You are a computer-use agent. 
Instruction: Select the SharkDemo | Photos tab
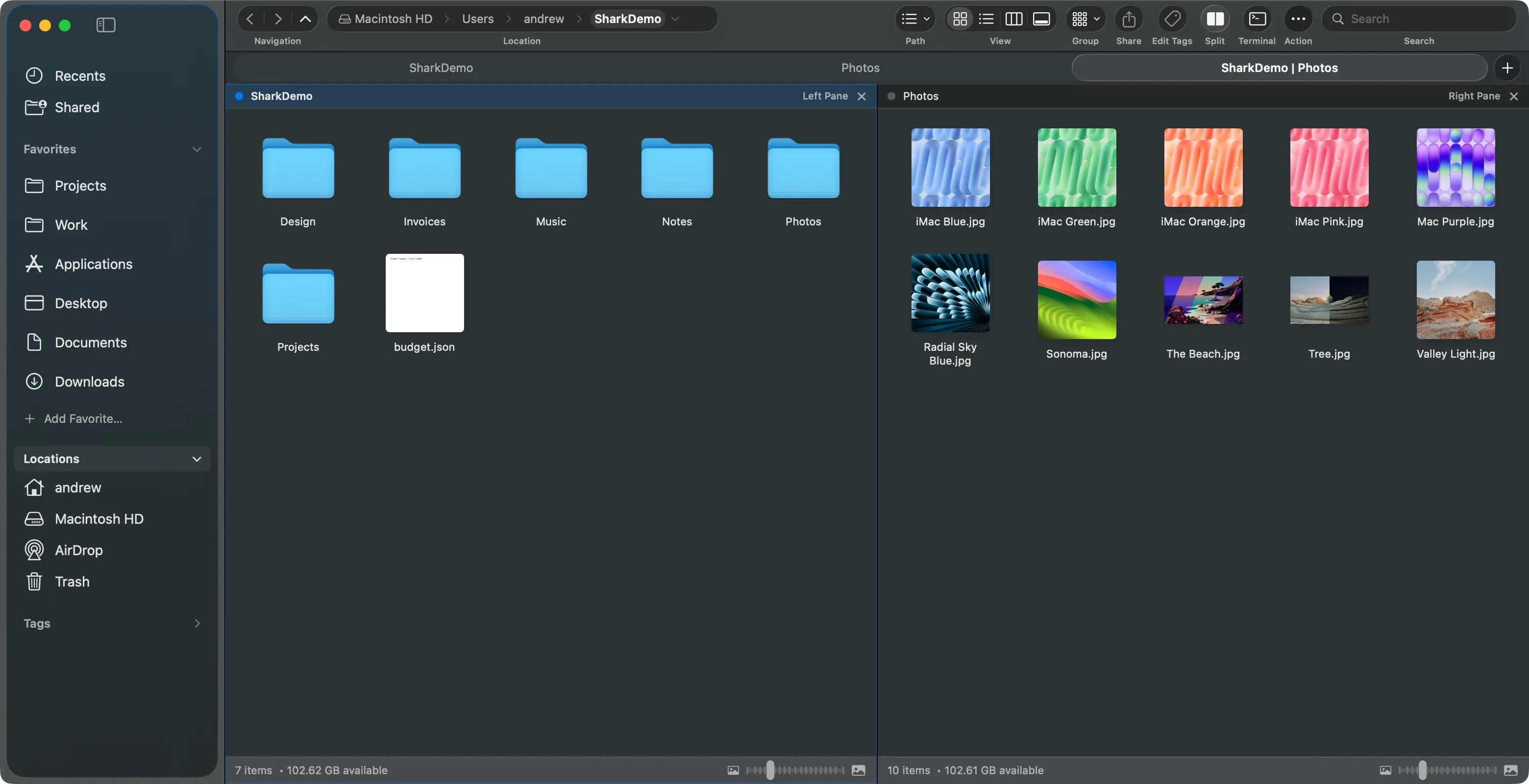click(x=1279, y=68)
